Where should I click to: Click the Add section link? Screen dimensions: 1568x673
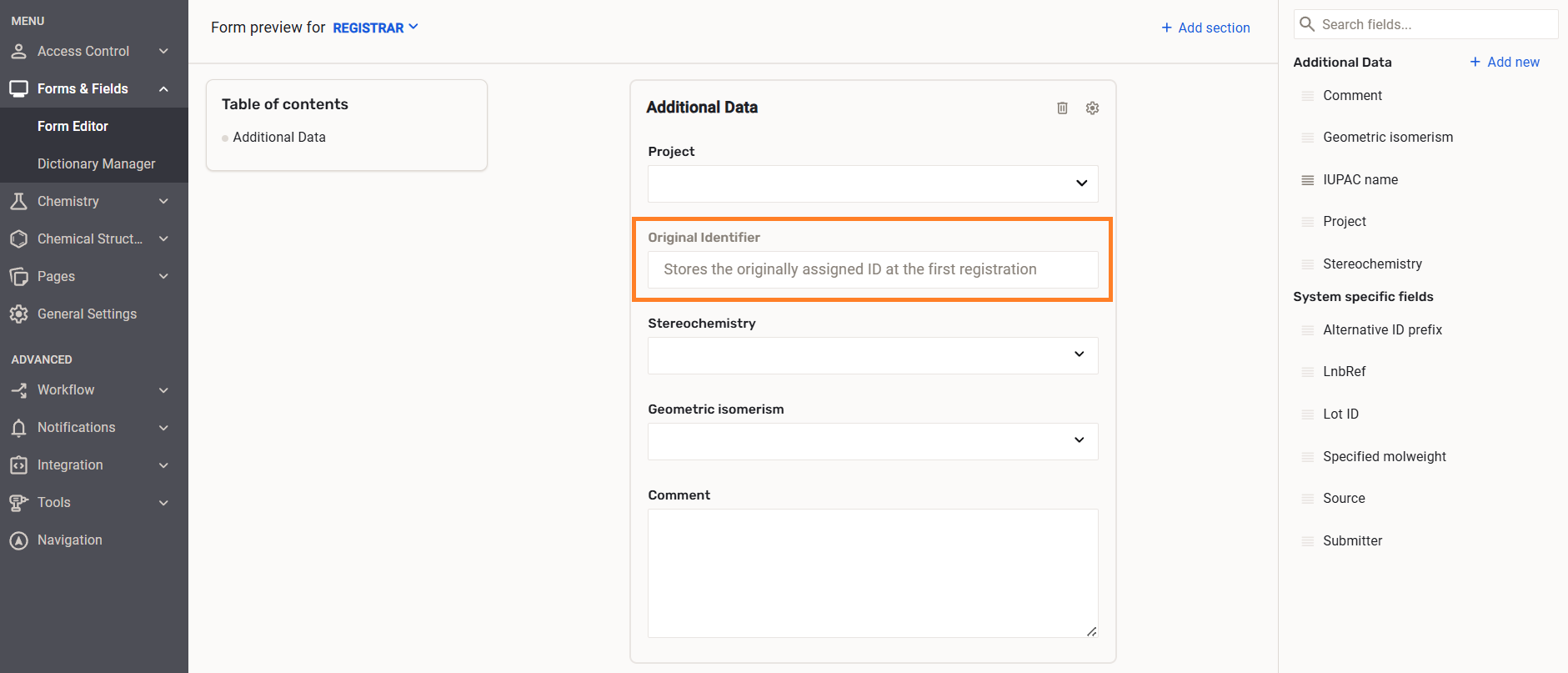click(x=1205, y=28)
